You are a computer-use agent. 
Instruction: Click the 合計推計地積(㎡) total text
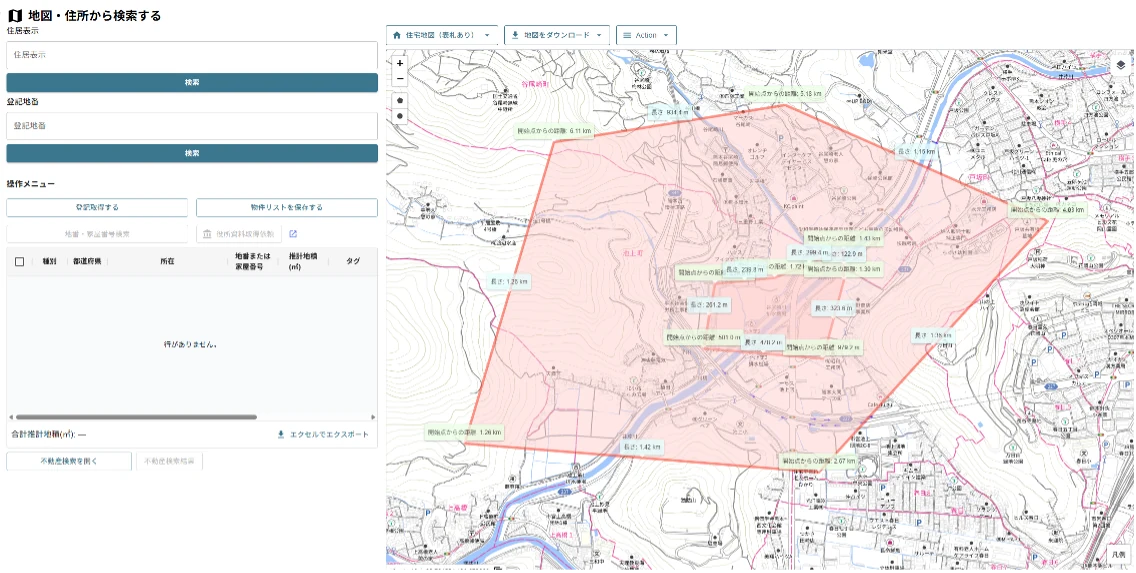click(49, 435)
